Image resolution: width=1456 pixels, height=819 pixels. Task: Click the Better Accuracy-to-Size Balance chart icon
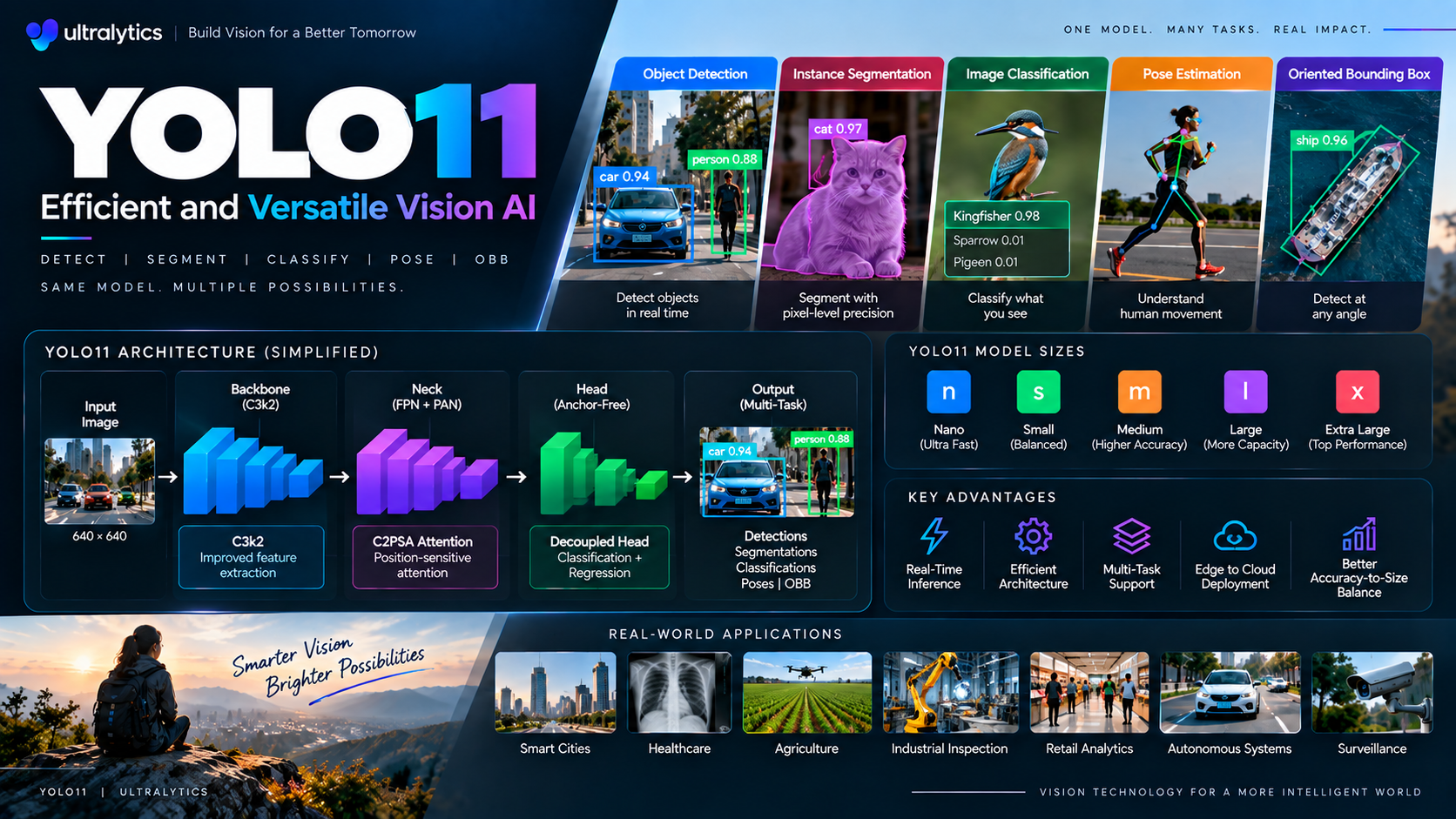[x=1358, y=535]
